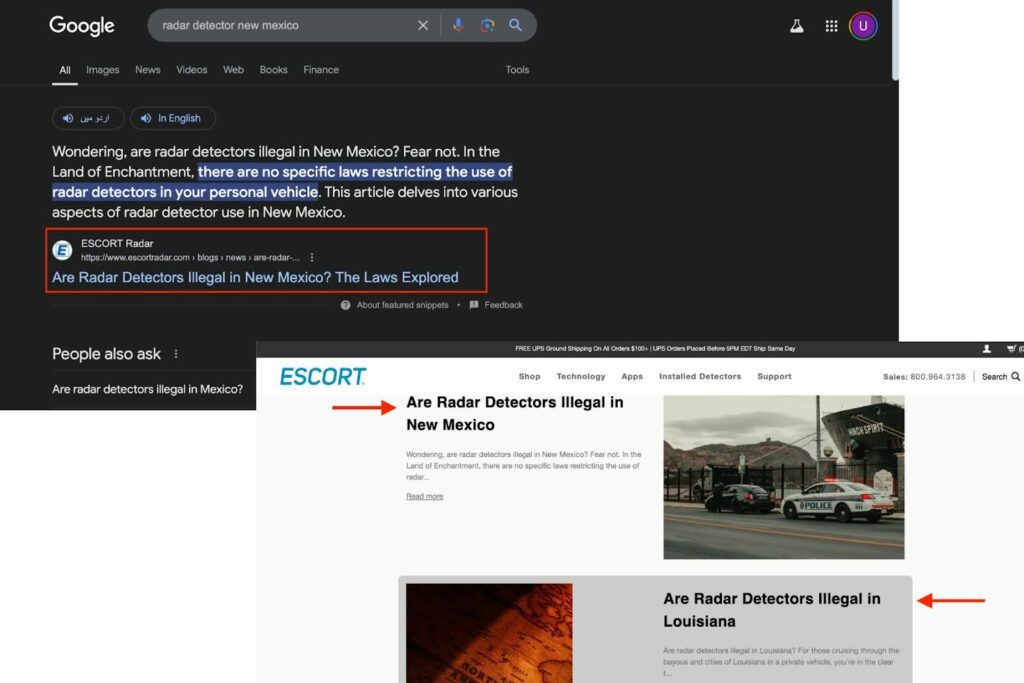Open 'Are Radar Detectors Illegal in New Mexico' blog title
Image resolution: width=1024 pixels, height=683 pixels.
(515, 413)
